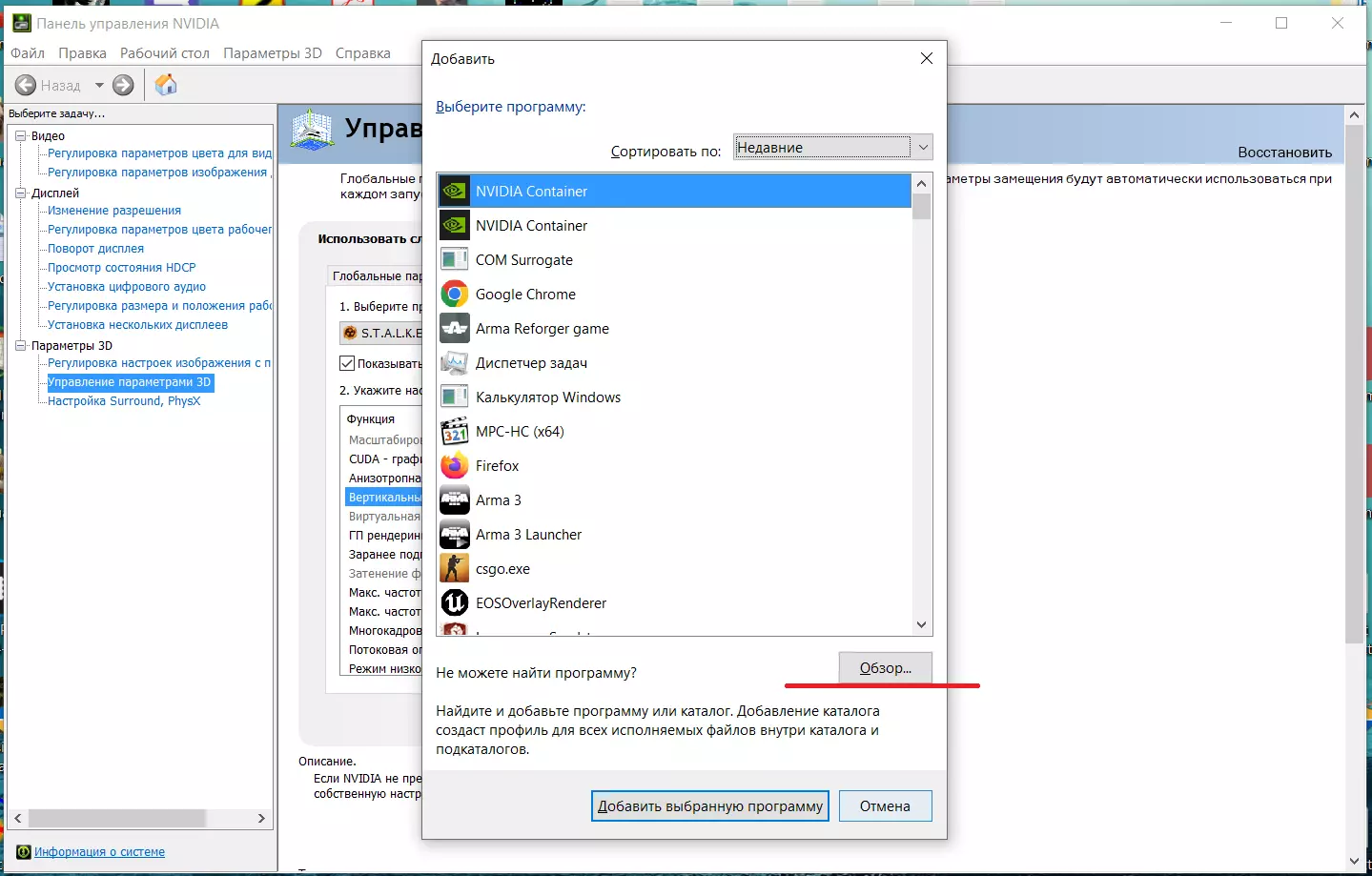Image resolution: width=1372 pixels, height=876 pixels.
Task: Select Управление параметрами 3D task
Action: click(131, 382)
